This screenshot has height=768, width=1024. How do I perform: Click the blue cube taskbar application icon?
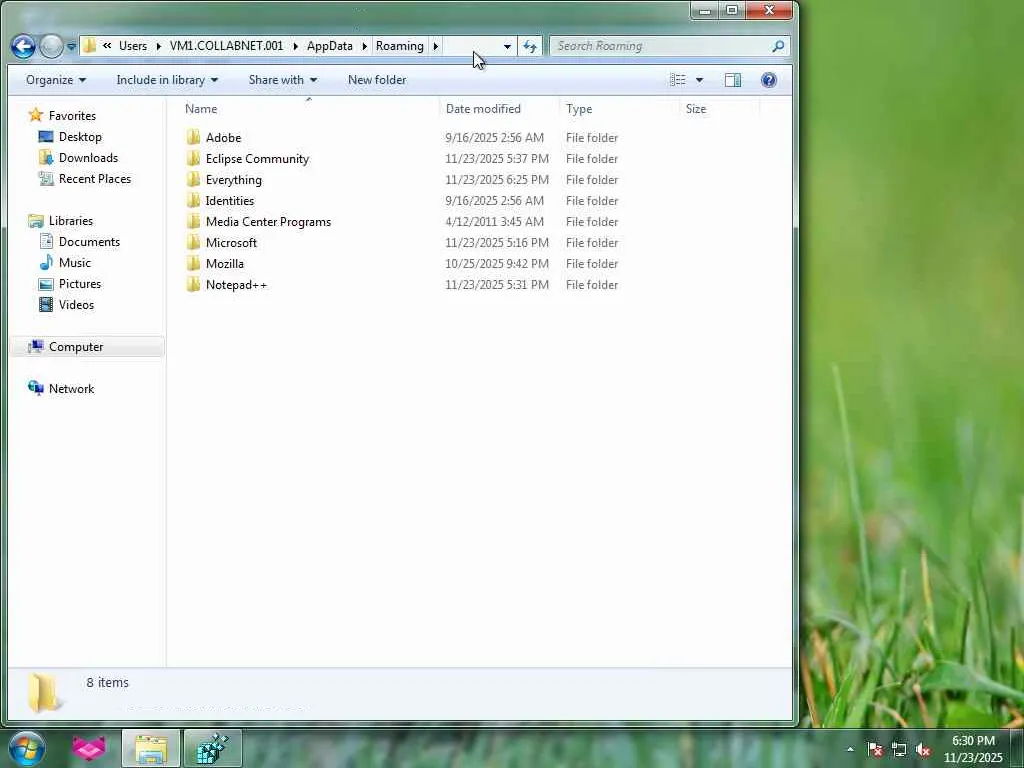213,748
